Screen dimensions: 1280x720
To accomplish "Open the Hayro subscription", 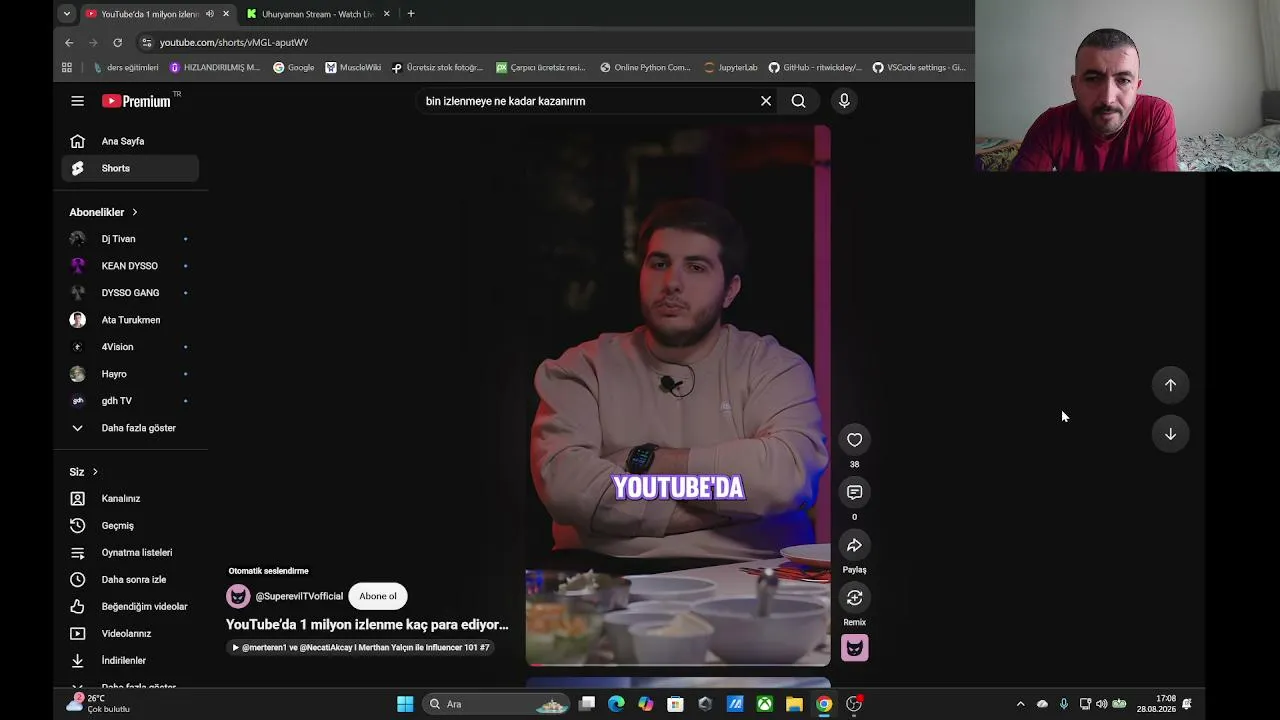I will [130, 374].
